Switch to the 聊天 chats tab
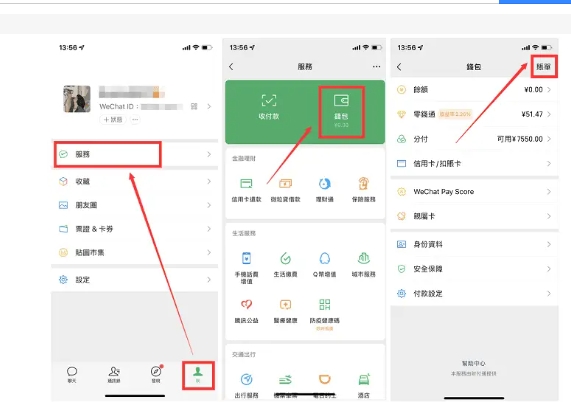 click(72, 374)
